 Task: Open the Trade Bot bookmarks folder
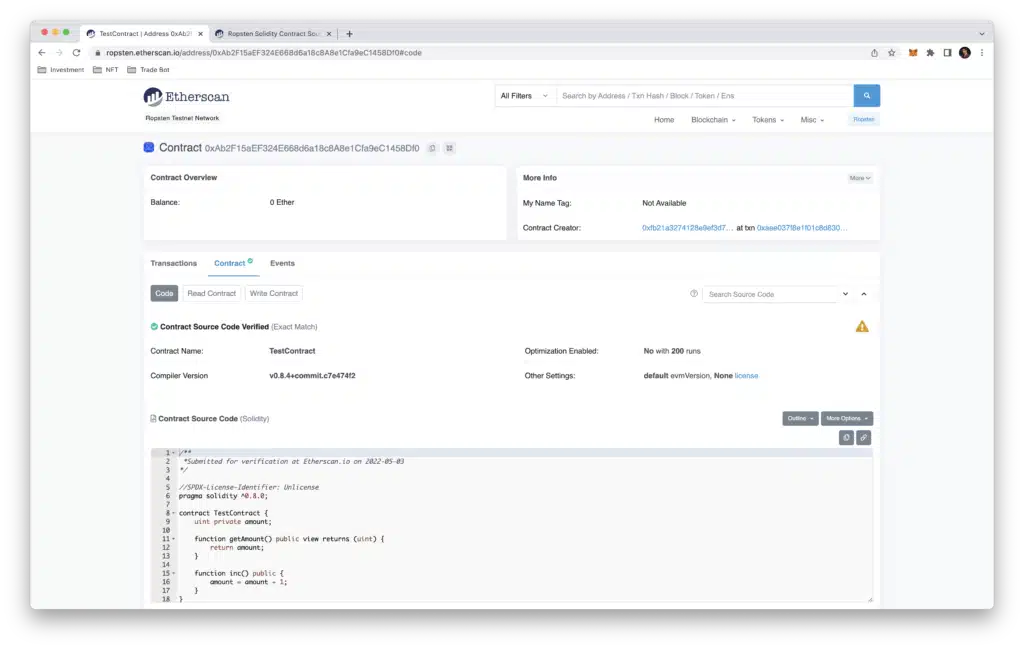pos(148,70)
